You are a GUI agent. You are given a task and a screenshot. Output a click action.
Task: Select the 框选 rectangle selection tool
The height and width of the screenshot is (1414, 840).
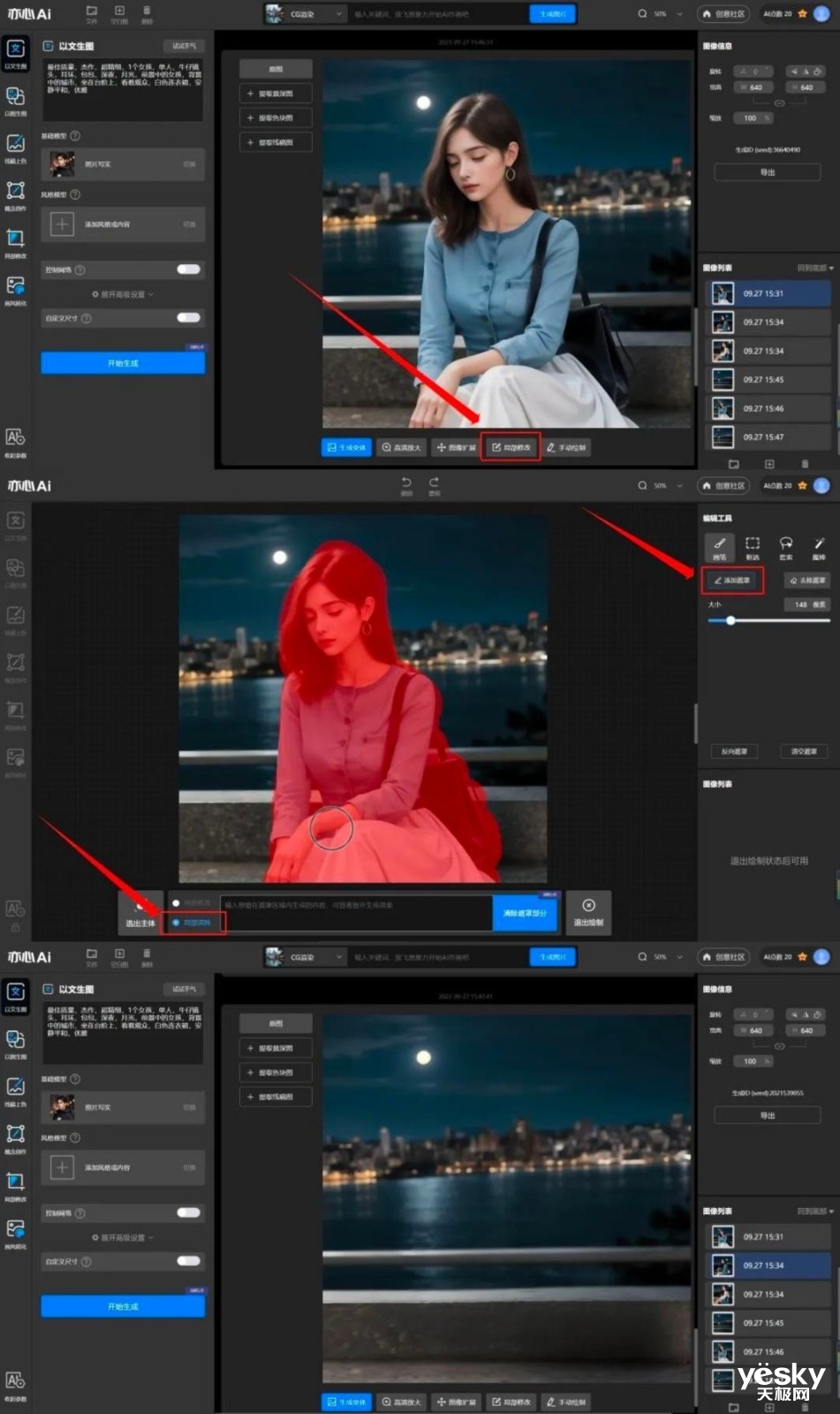(x=753, y=546)
